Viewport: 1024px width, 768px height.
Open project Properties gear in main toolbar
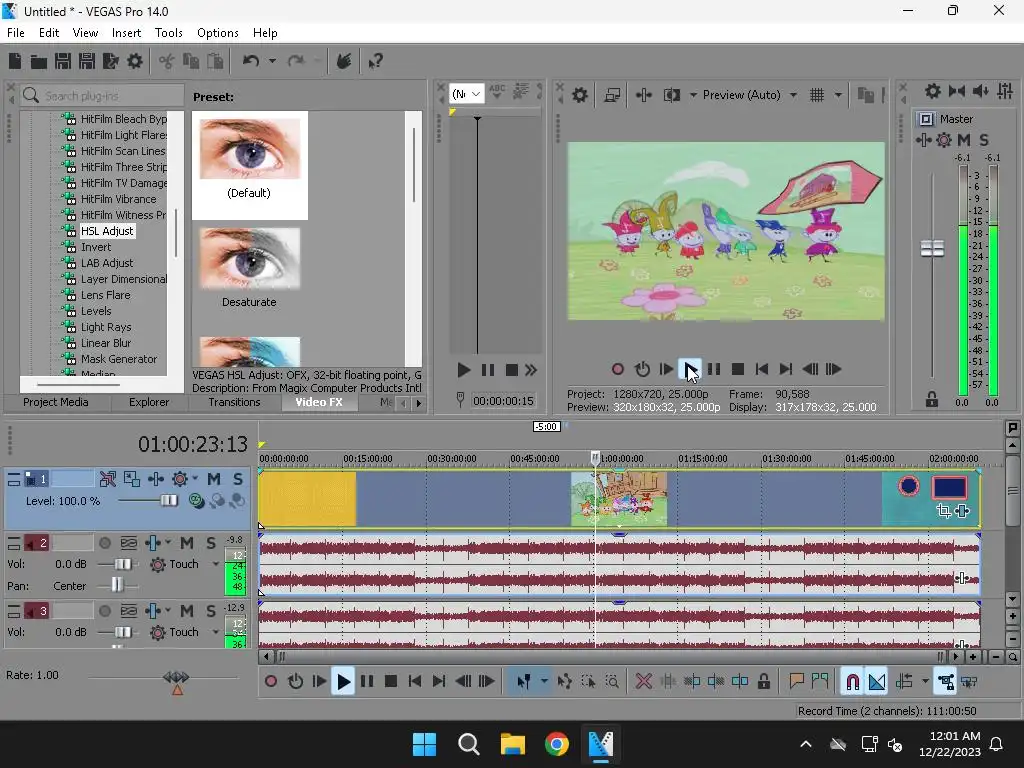click(135, 61)
